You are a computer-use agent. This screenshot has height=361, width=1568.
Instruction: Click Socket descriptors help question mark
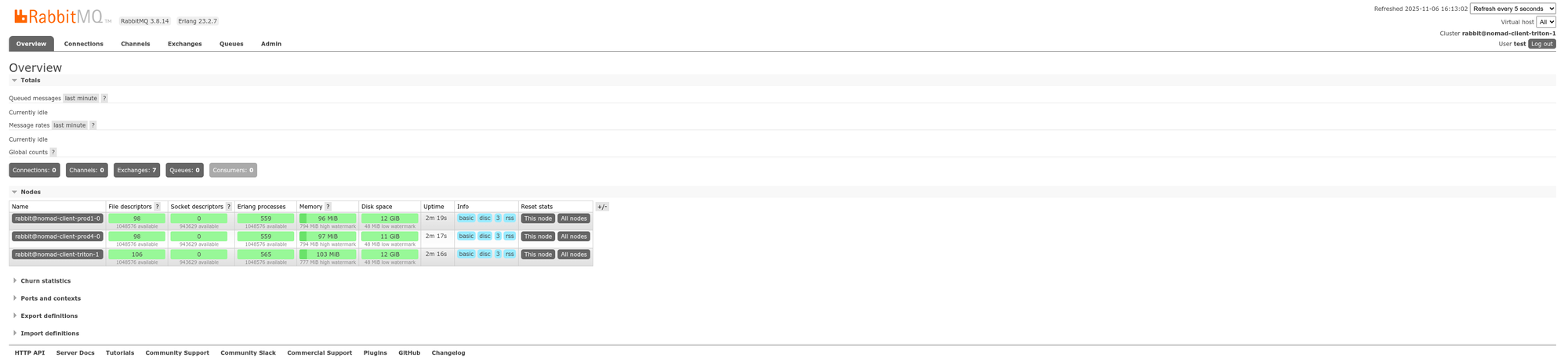228,207
